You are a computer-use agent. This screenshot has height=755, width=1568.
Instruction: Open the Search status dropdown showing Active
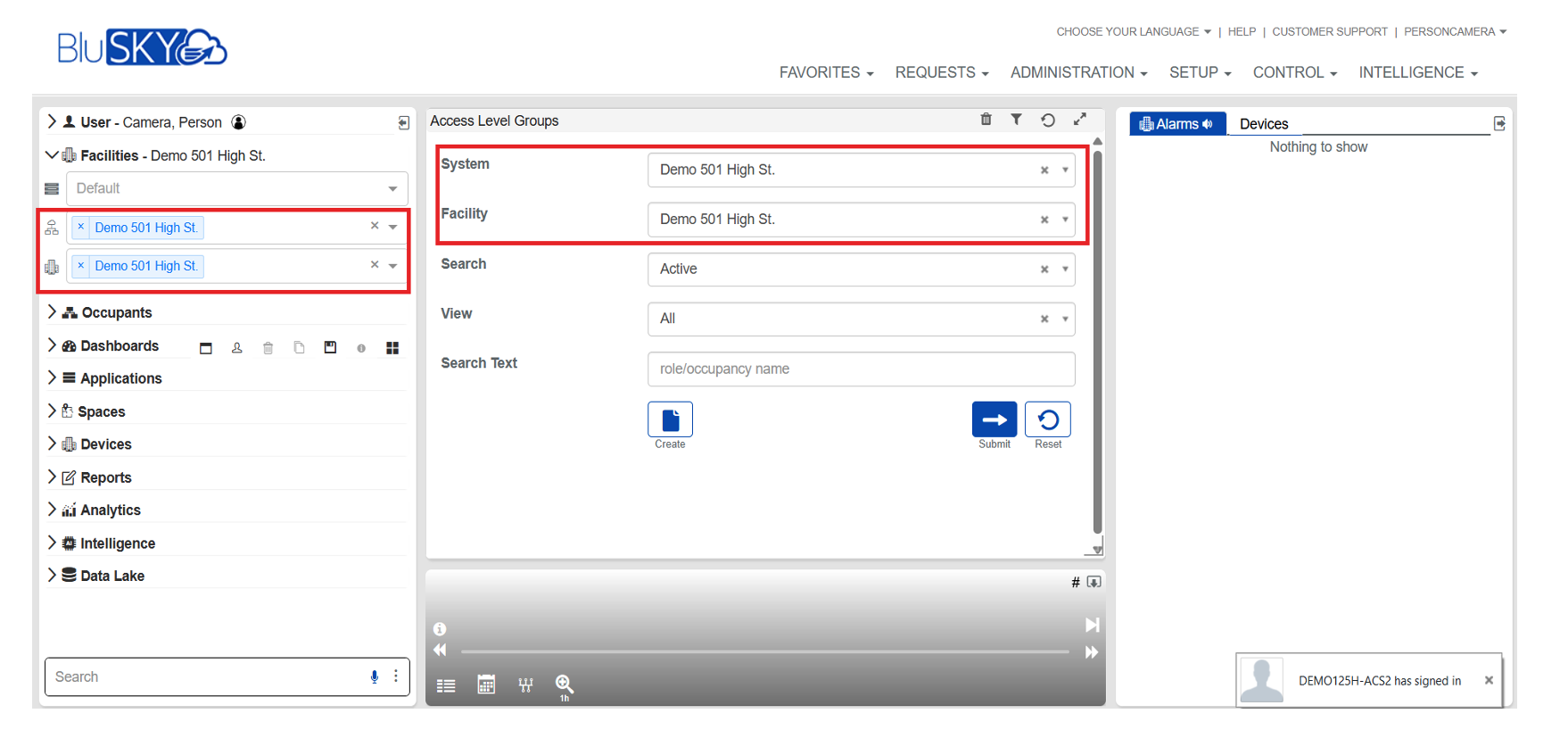(1065, 270)
